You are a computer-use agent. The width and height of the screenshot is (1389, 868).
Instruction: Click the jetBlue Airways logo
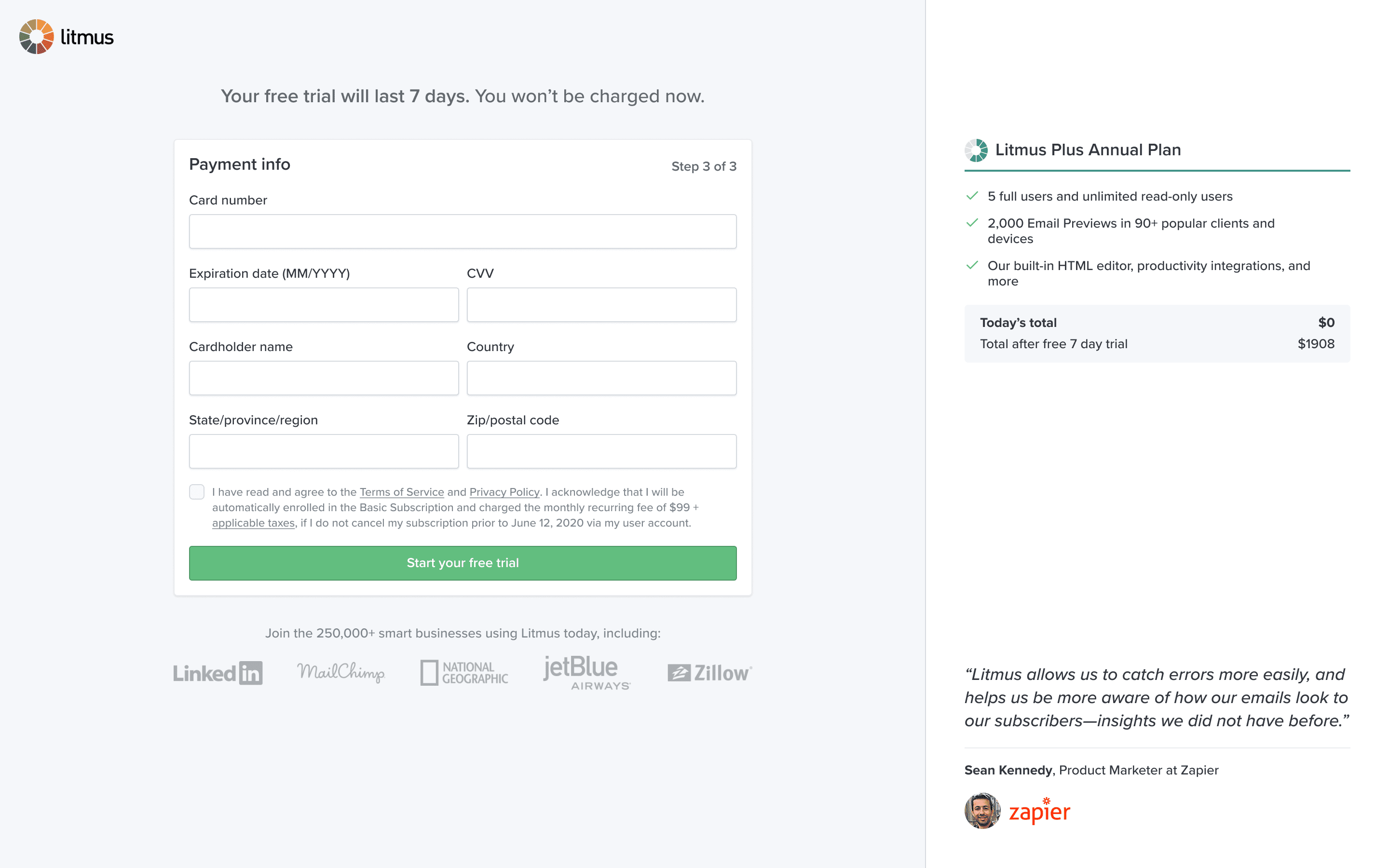[586, 673]
